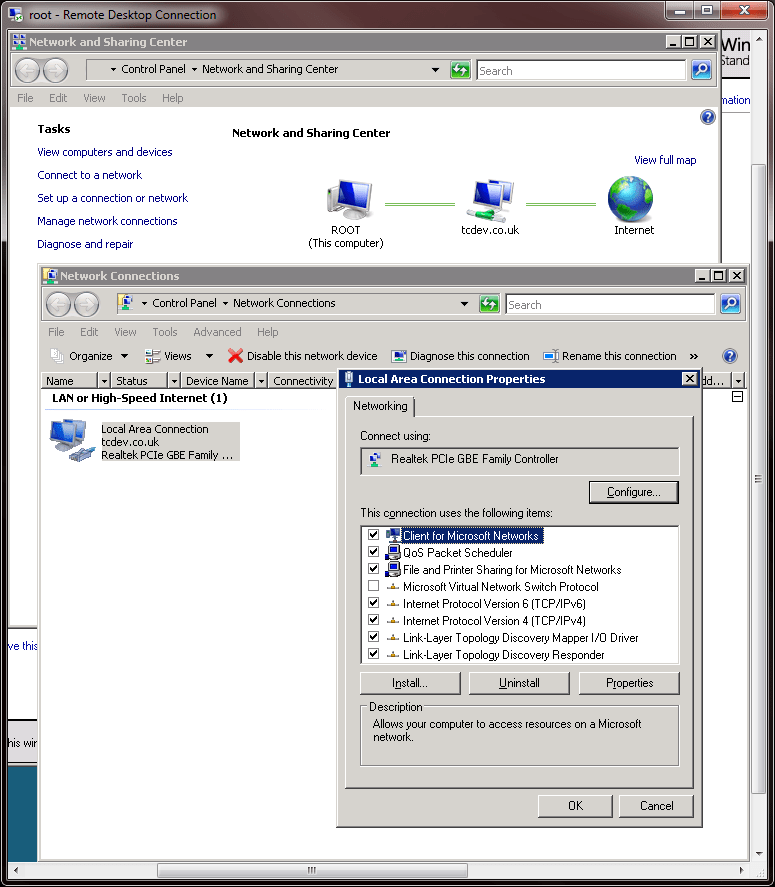
Task: Click help icon in Network and Sharing Center
Action: coord(707,117)
